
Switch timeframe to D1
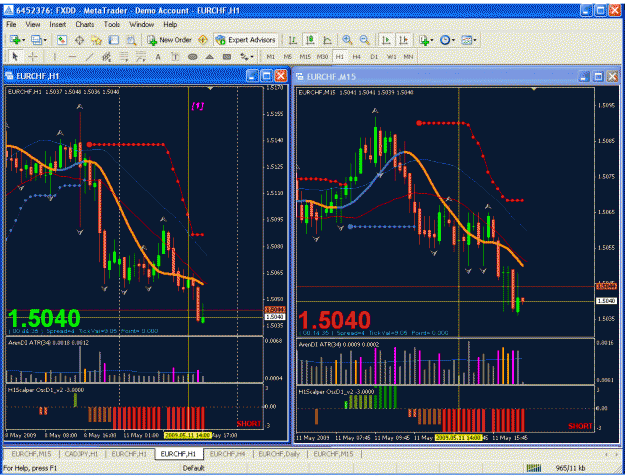coord(374,57)
